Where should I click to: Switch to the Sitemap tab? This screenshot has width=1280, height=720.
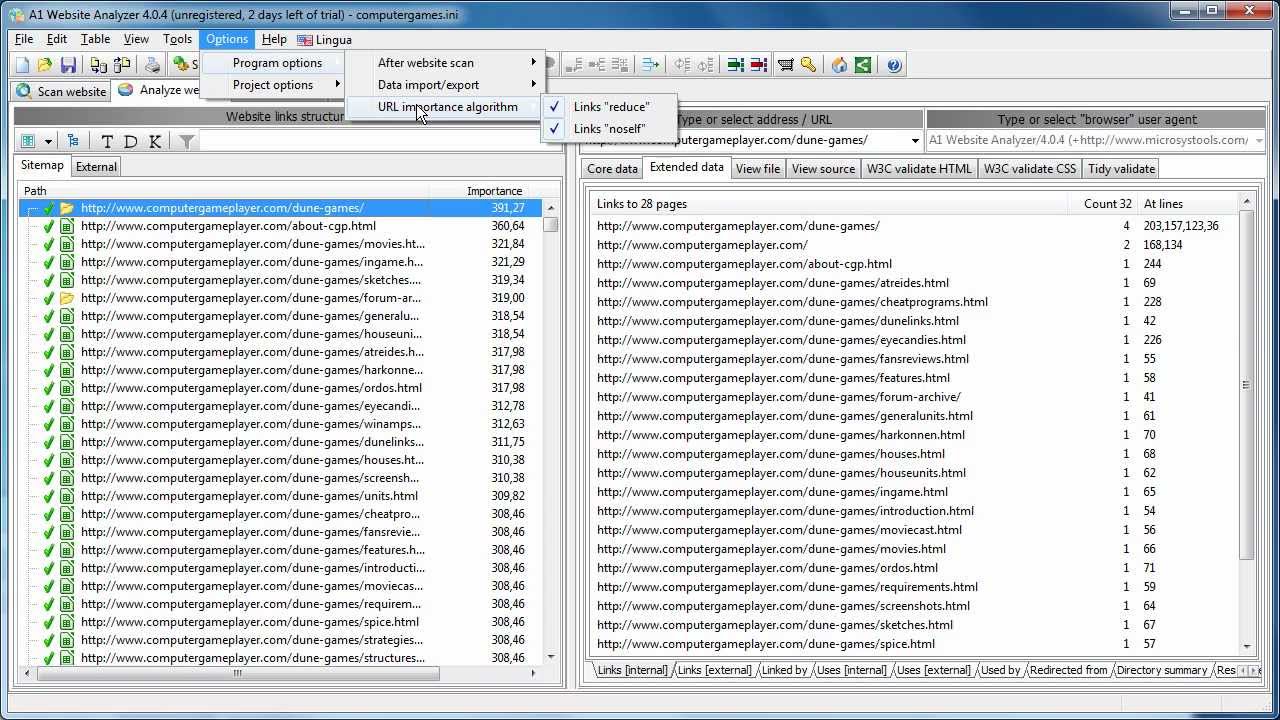point(42,166)
